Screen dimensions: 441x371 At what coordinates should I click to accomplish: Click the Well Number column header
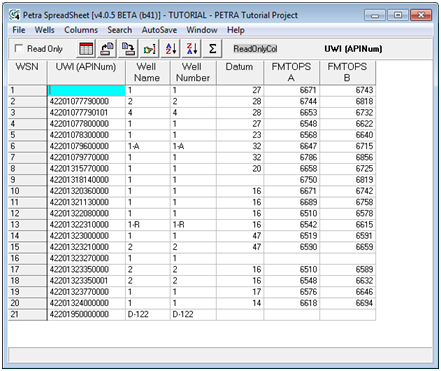193,72
